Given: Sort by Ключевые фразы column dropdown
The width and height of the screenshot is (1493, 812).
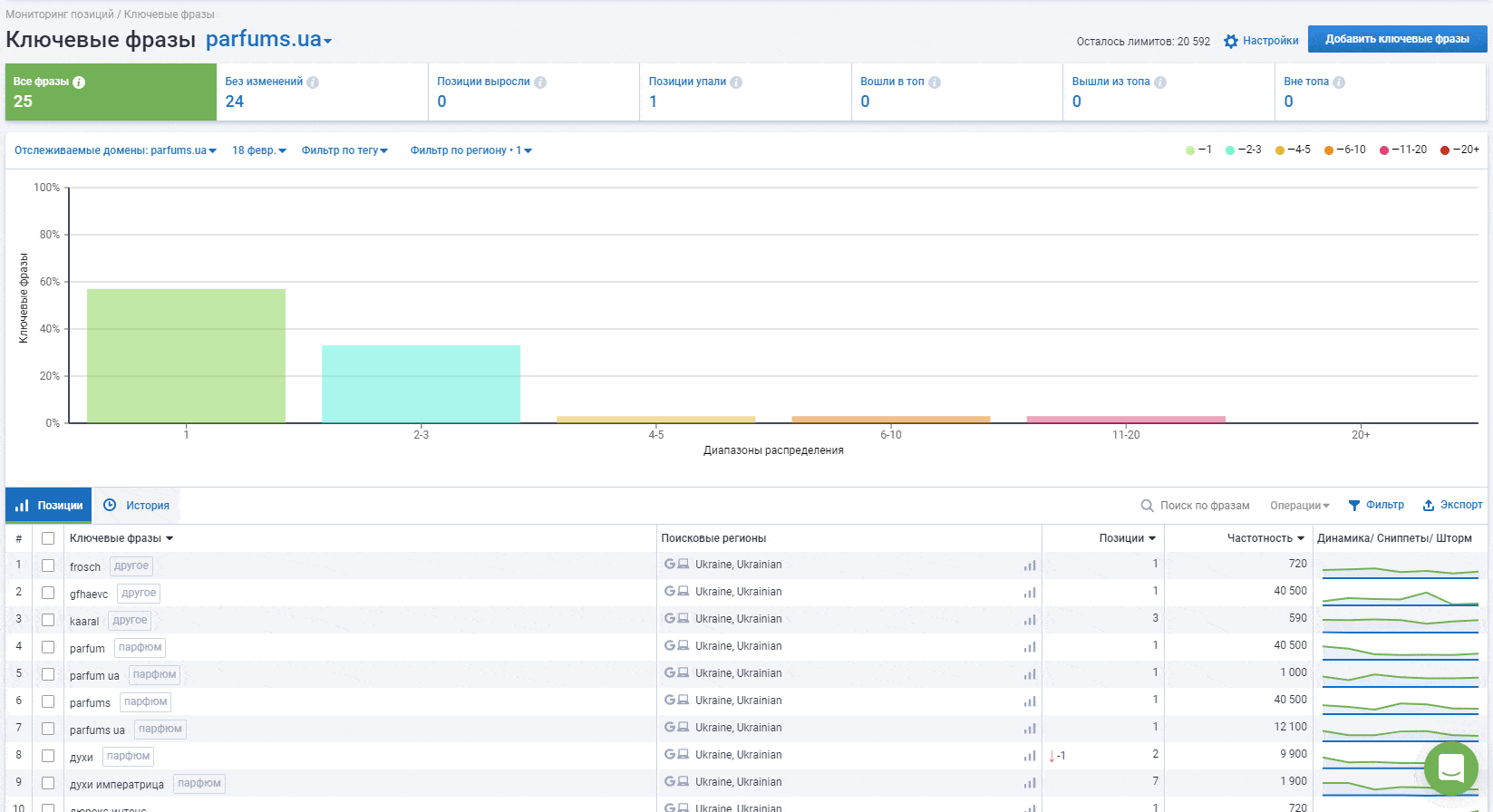Looking at the screenshot, I should [121, 538].
